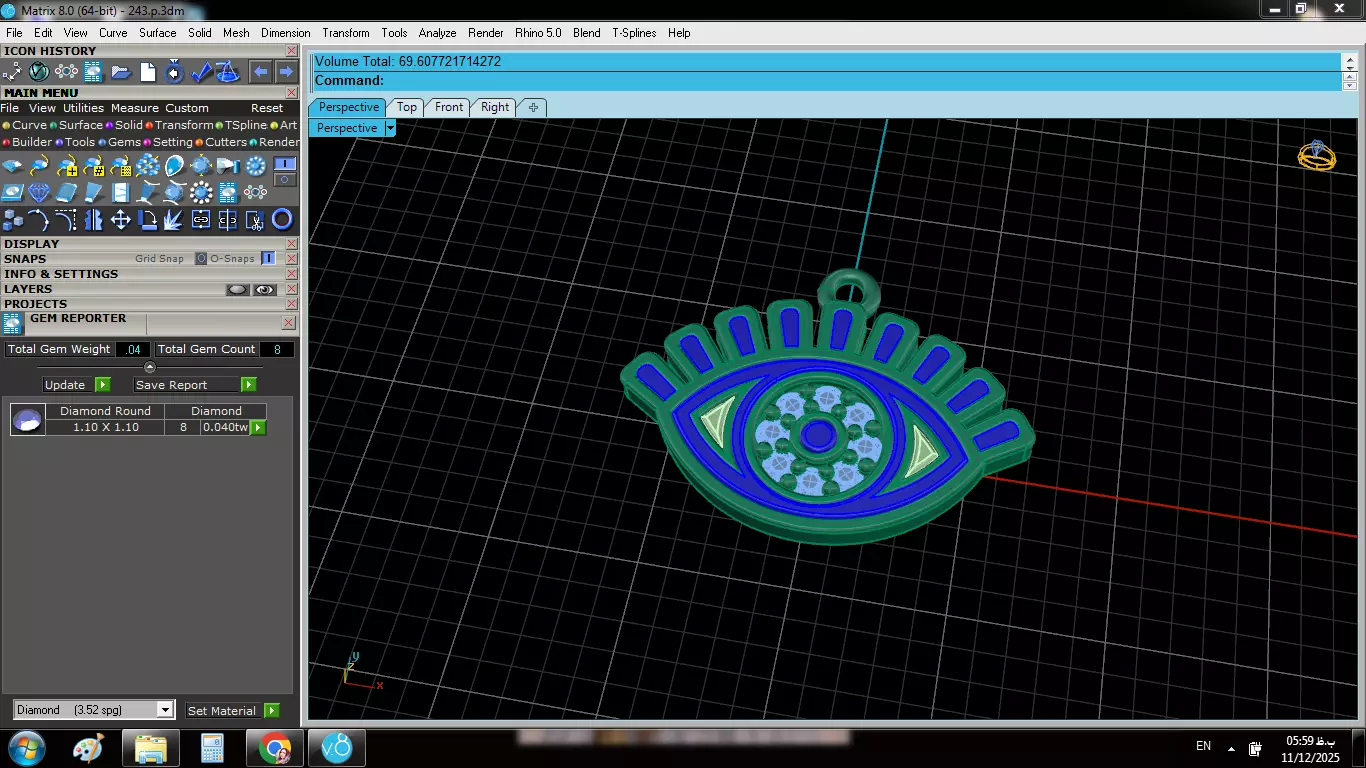Select the blue burst explode icon
This screenshot has height=768, width=1366.
pyautogui.click(x=173, y=220)
